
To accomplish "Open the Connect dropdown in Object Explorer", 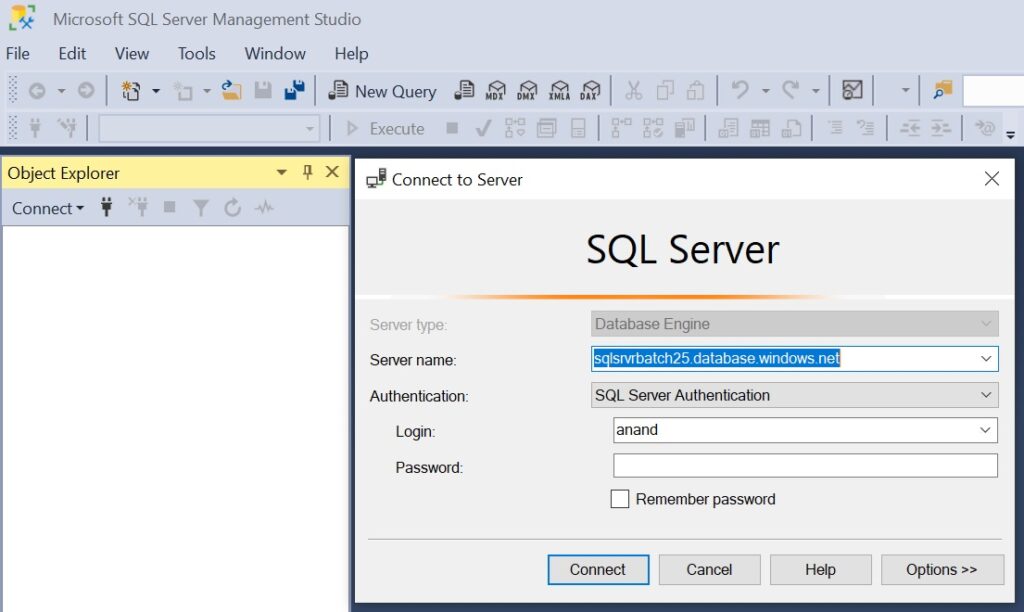I will point(48,208).
